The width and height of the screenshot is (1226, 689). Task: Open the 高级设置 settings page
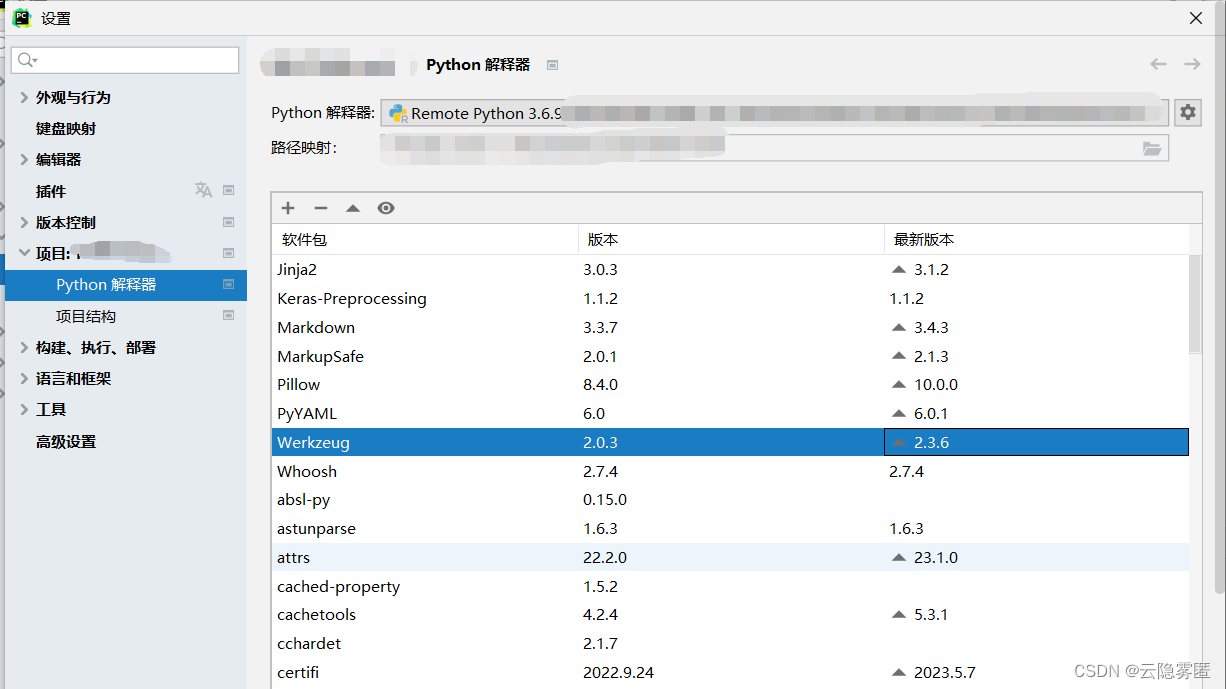tap(66, 441)
